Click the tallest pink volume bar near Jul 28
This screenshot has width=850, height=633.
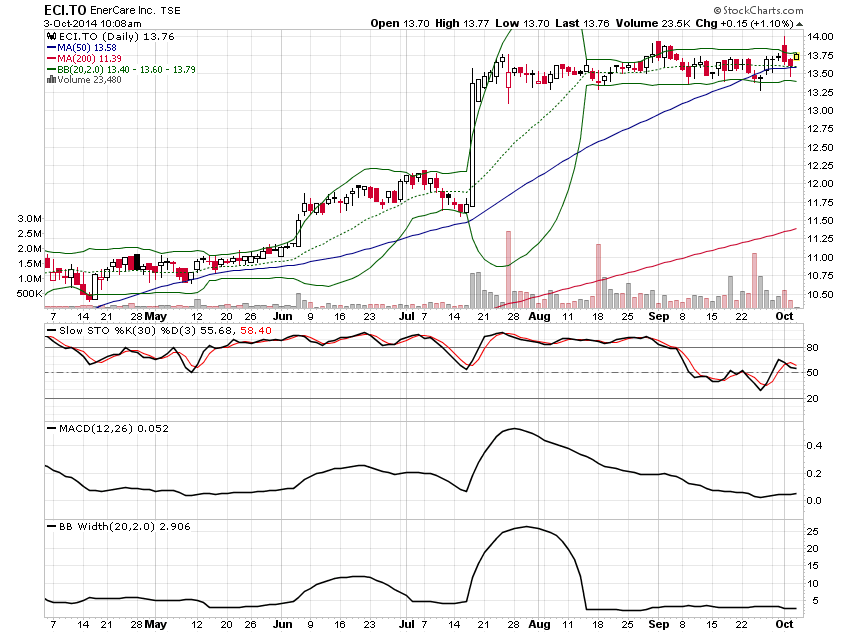point(508,269)
